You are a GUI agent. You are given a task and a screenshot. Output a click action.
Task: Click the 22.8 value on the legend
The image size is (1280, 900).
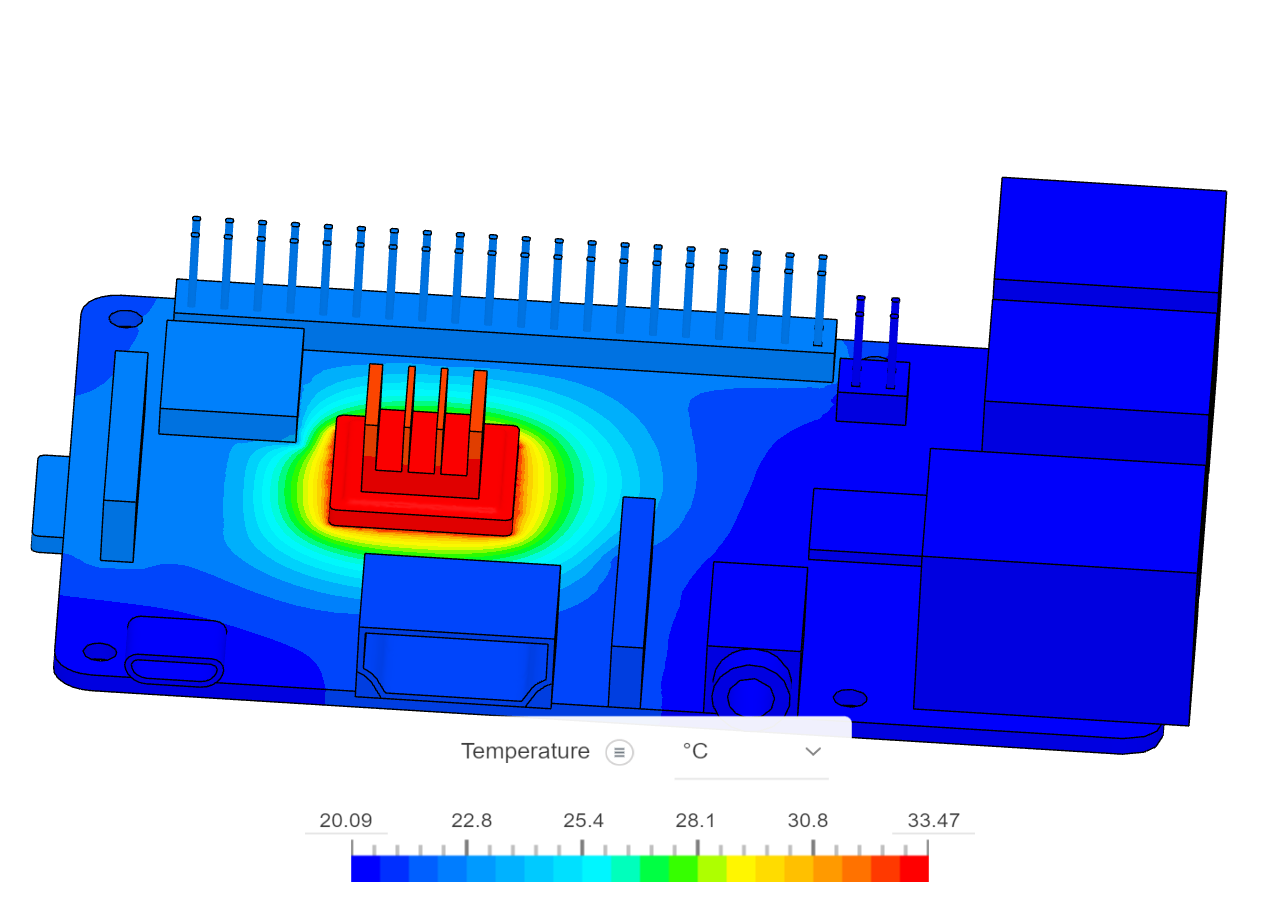click(x=471, y=820)
